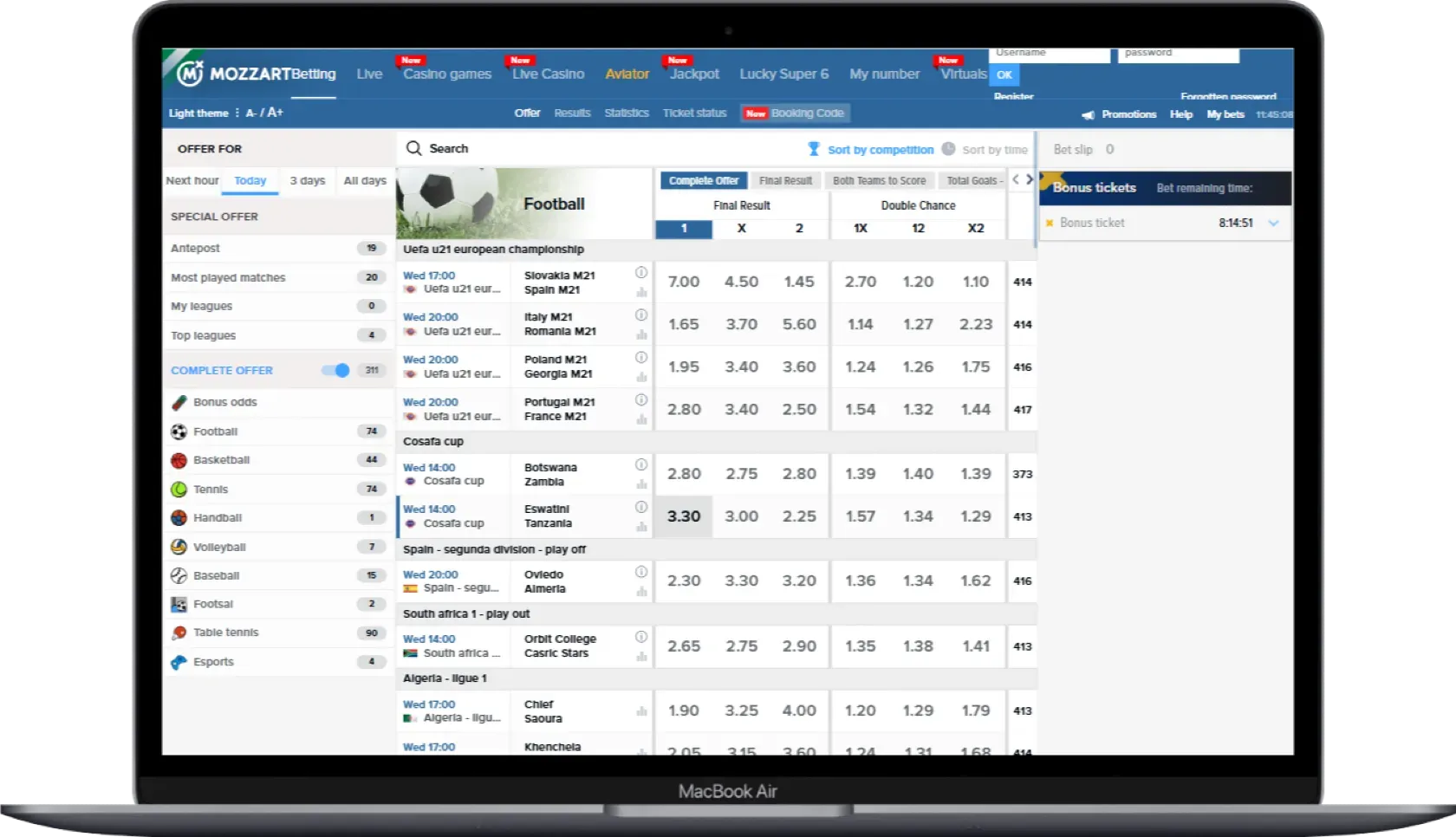
Task: Open the Casino games menu item
Action: point(447,75)
